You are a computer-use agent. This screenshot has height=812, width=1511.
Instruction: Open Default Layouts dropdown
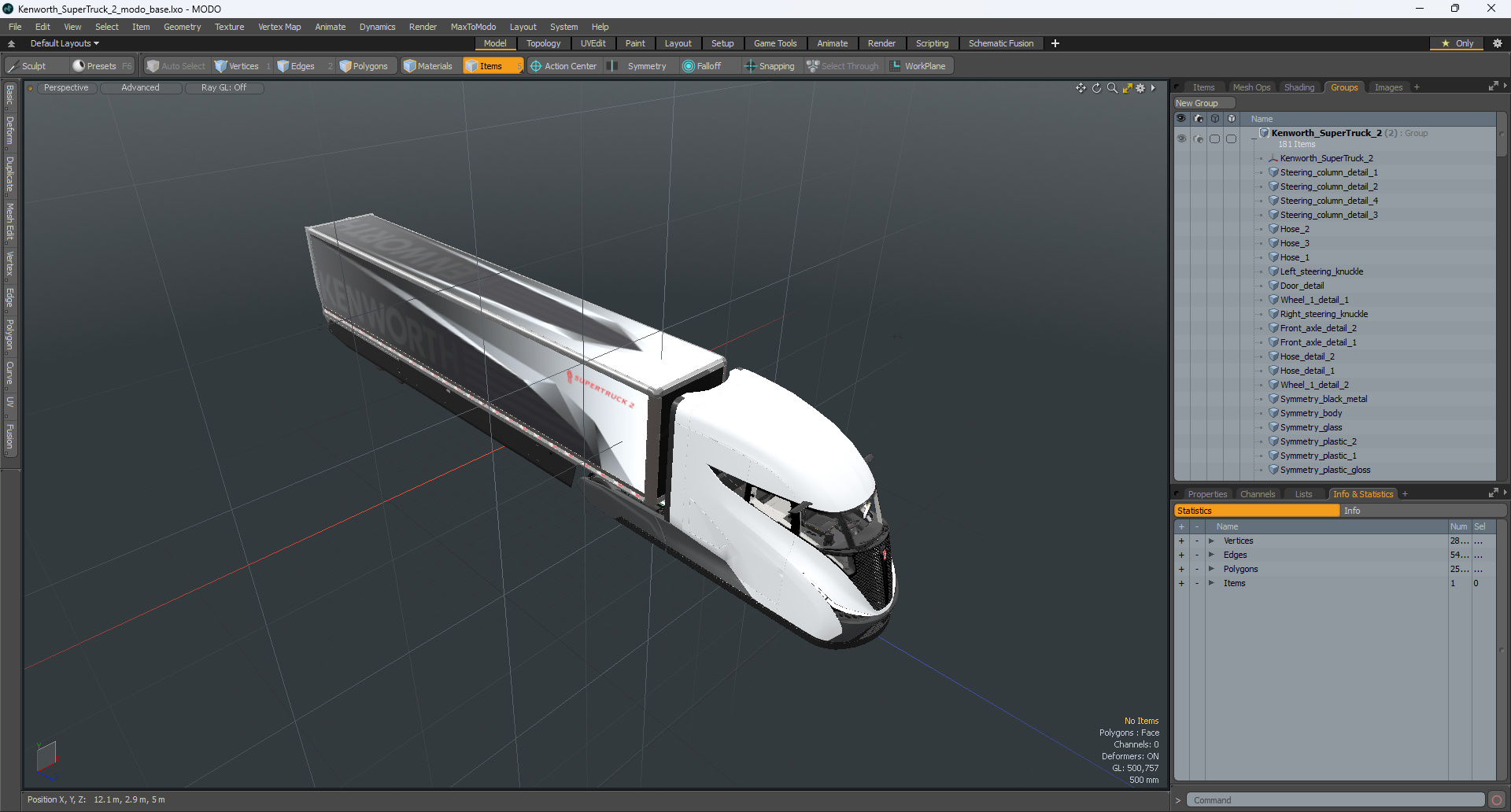click(x=65, y=43)
